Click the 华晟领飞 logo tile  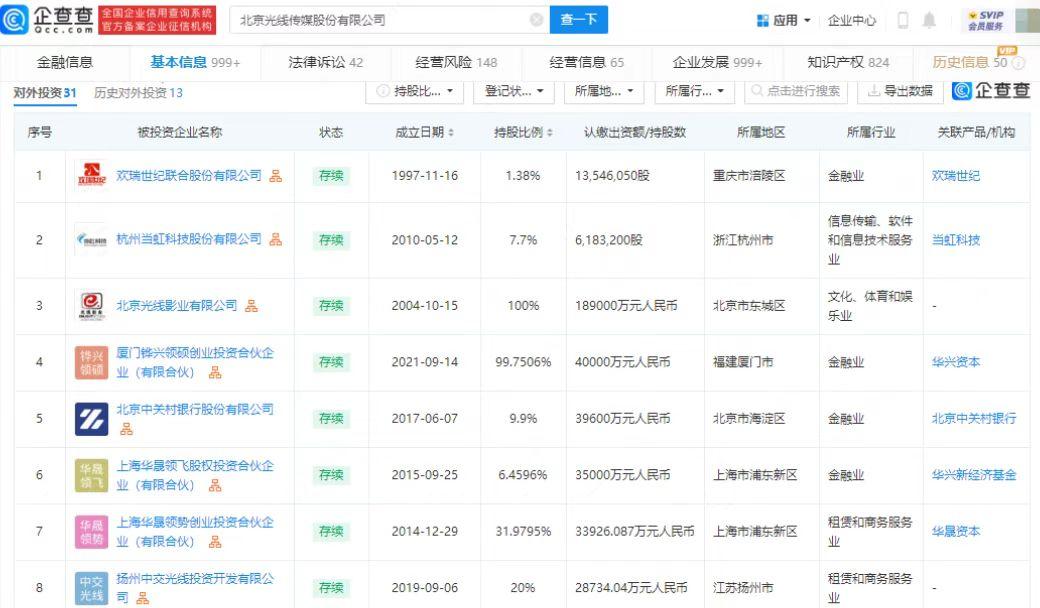[92, 475]
